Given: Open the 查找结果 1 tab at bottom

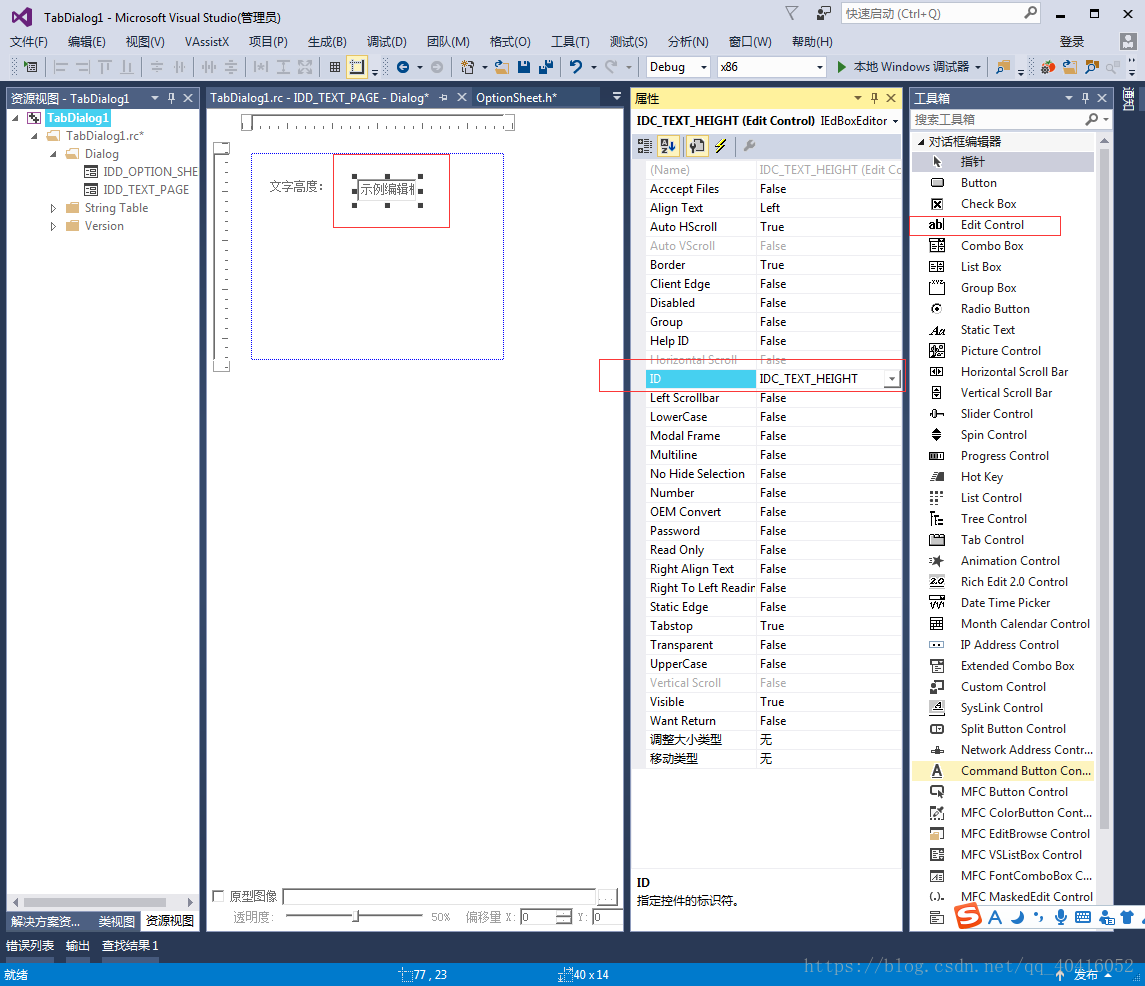Looking at the screenshot, I should [130, 946].
